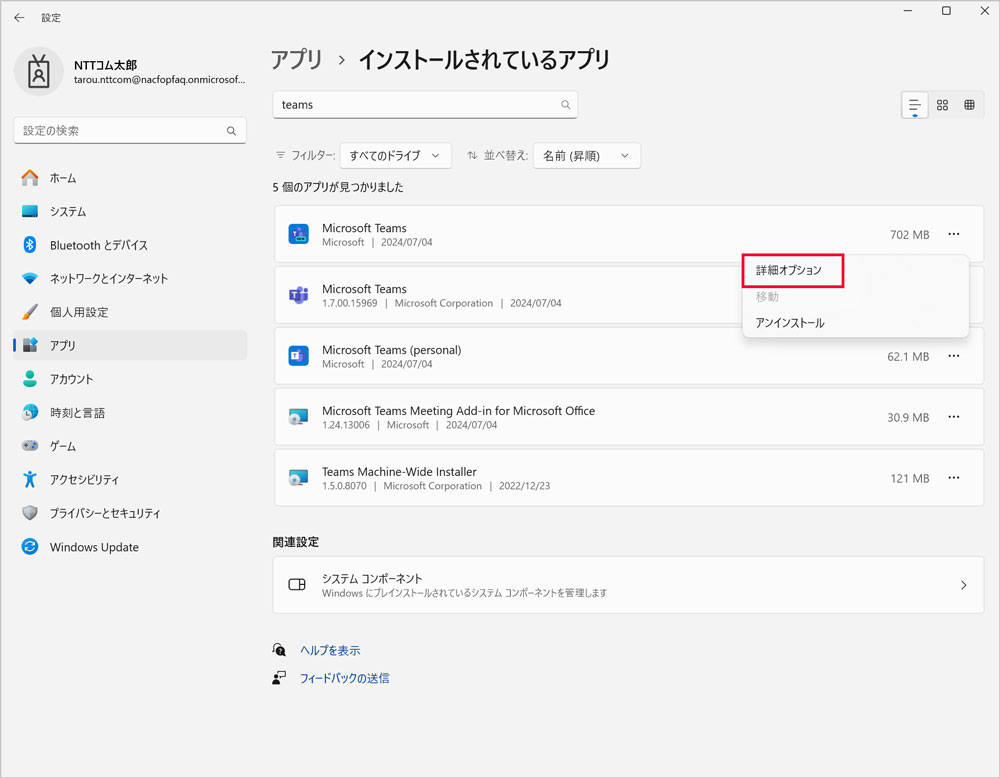Switch to grid view icon
Screen dimensions: 1000x778
(943, 105)
